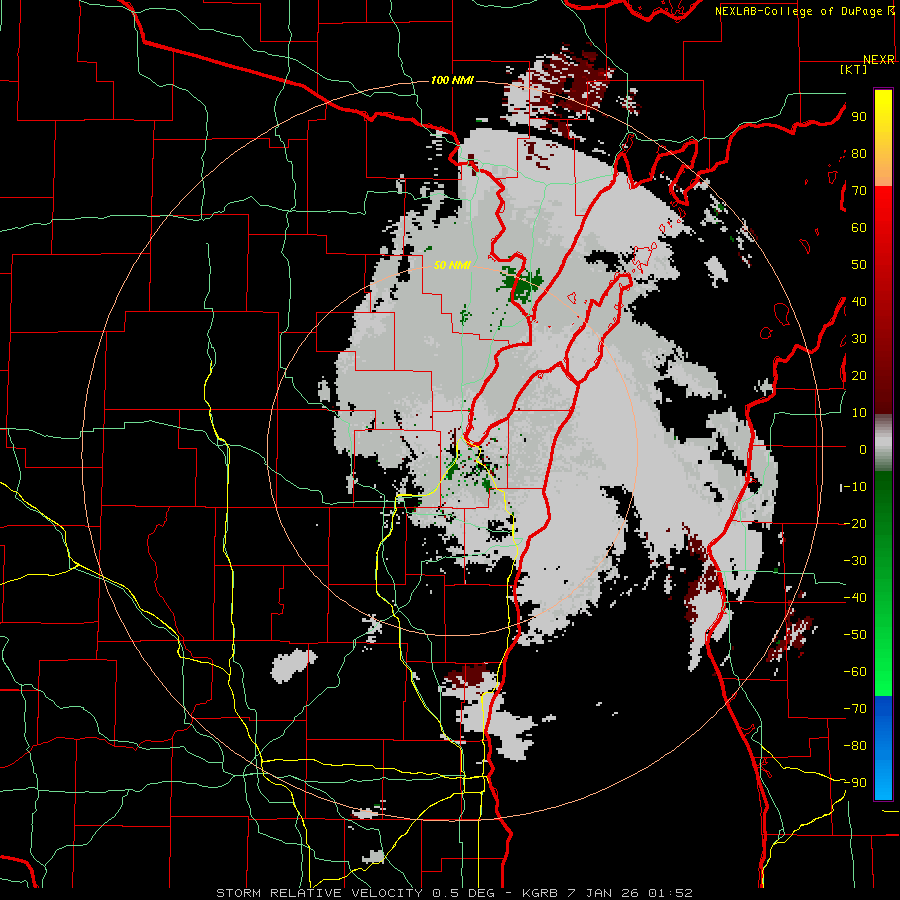Select the 10 value on velocity scale

(859, 413)
